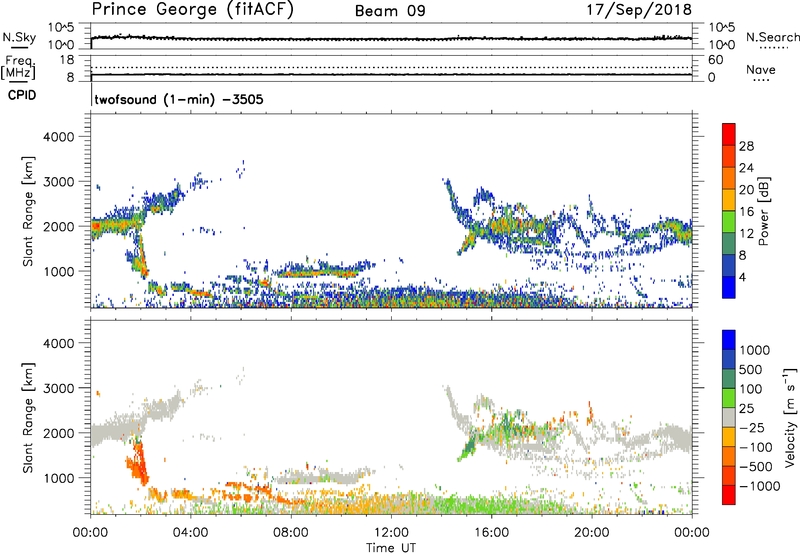
Task: Click the '12:00' time axis label
Action: (391, 533)
